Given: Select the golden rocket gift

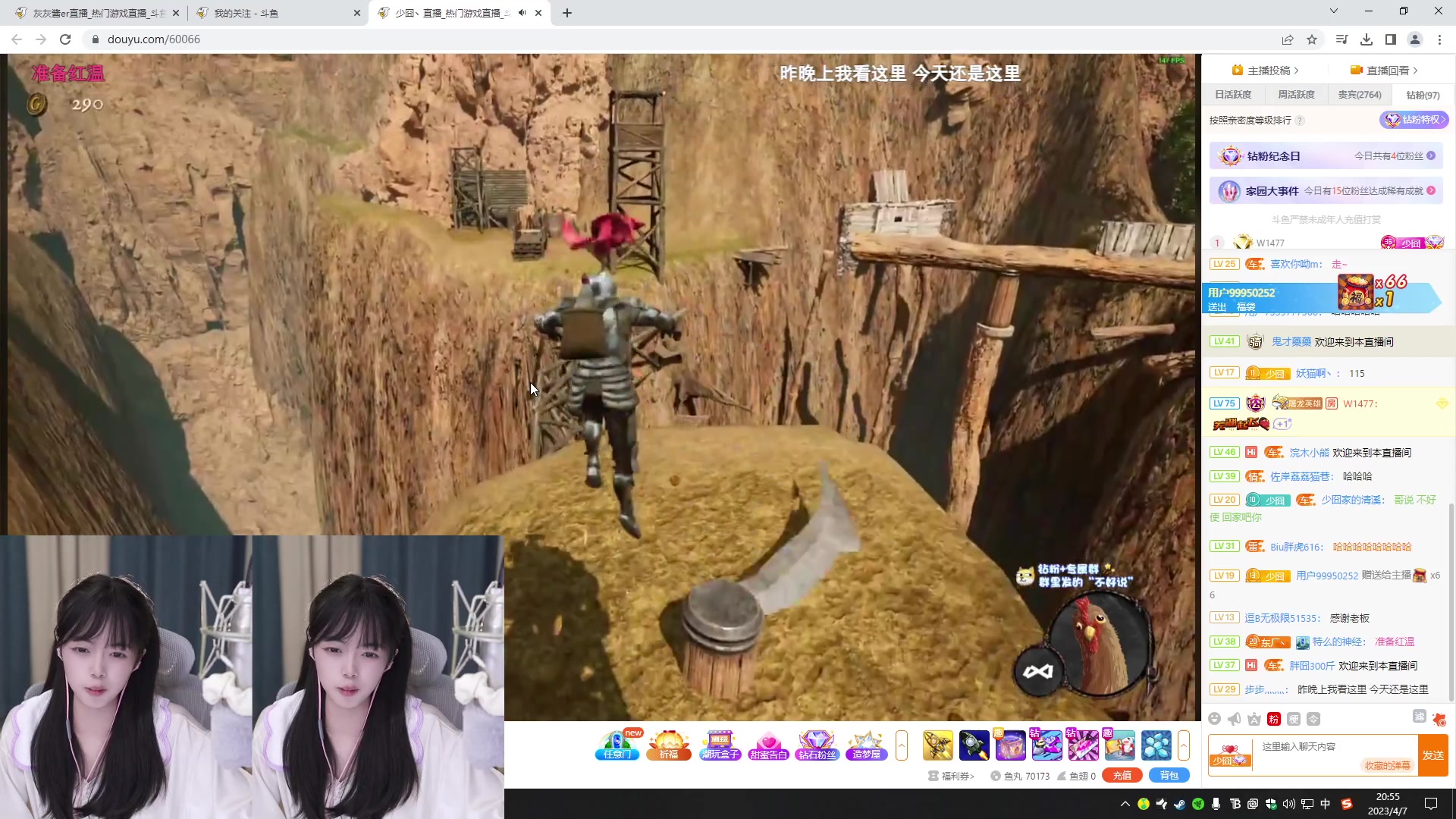Looking at the screenshot, I should [x=937, y=745].
